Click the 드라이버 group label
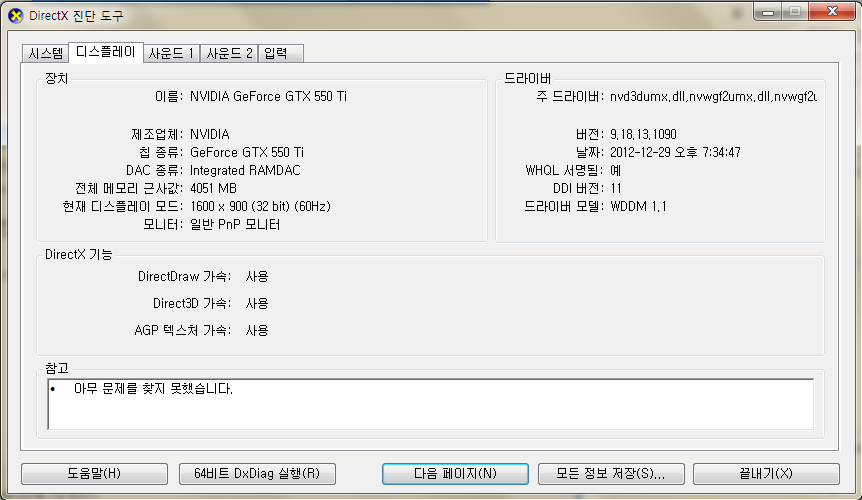The height and width of the screenshot is (500, 862). pos(527,79)
